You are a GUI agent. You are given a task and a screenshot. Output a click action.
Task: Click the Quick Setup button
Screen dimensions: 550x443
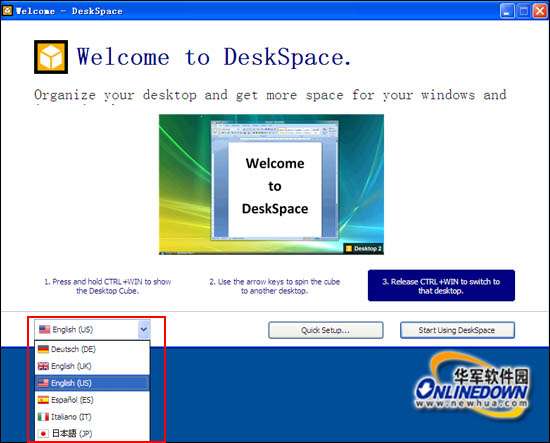pos(326,330)
